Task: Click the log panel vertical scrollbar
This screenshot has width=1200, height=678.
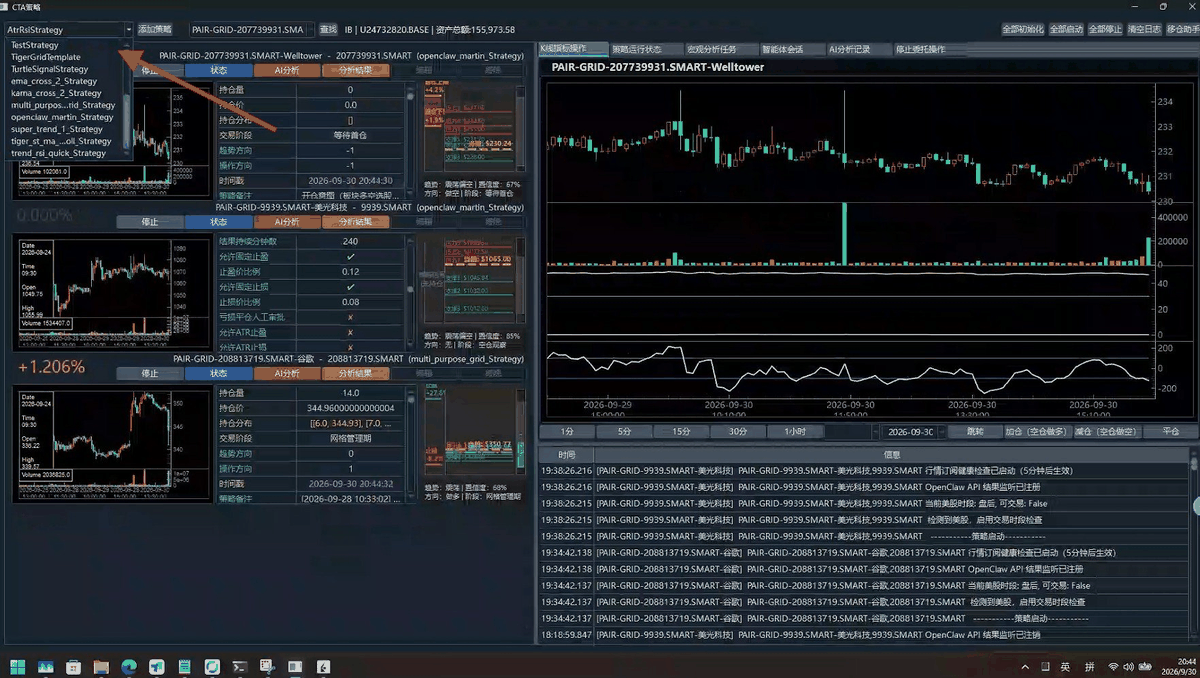Action: click(1194, 550)
